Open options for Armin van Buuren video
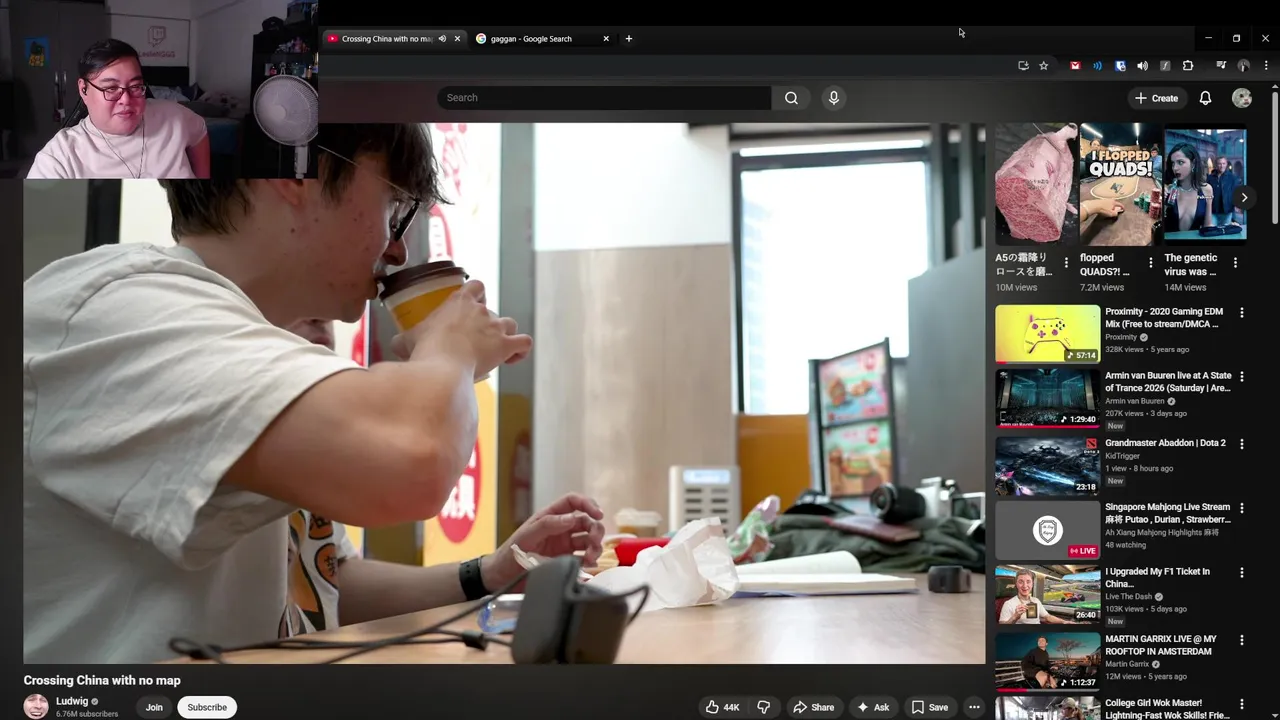 click(1242, 377)
